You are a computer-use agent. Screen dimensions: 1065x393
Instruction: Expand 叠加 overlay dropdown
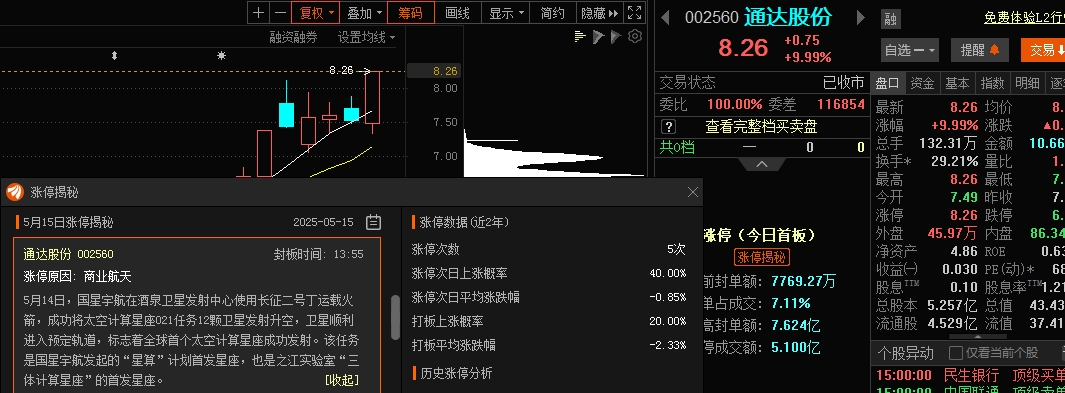(x=363, y=12)
